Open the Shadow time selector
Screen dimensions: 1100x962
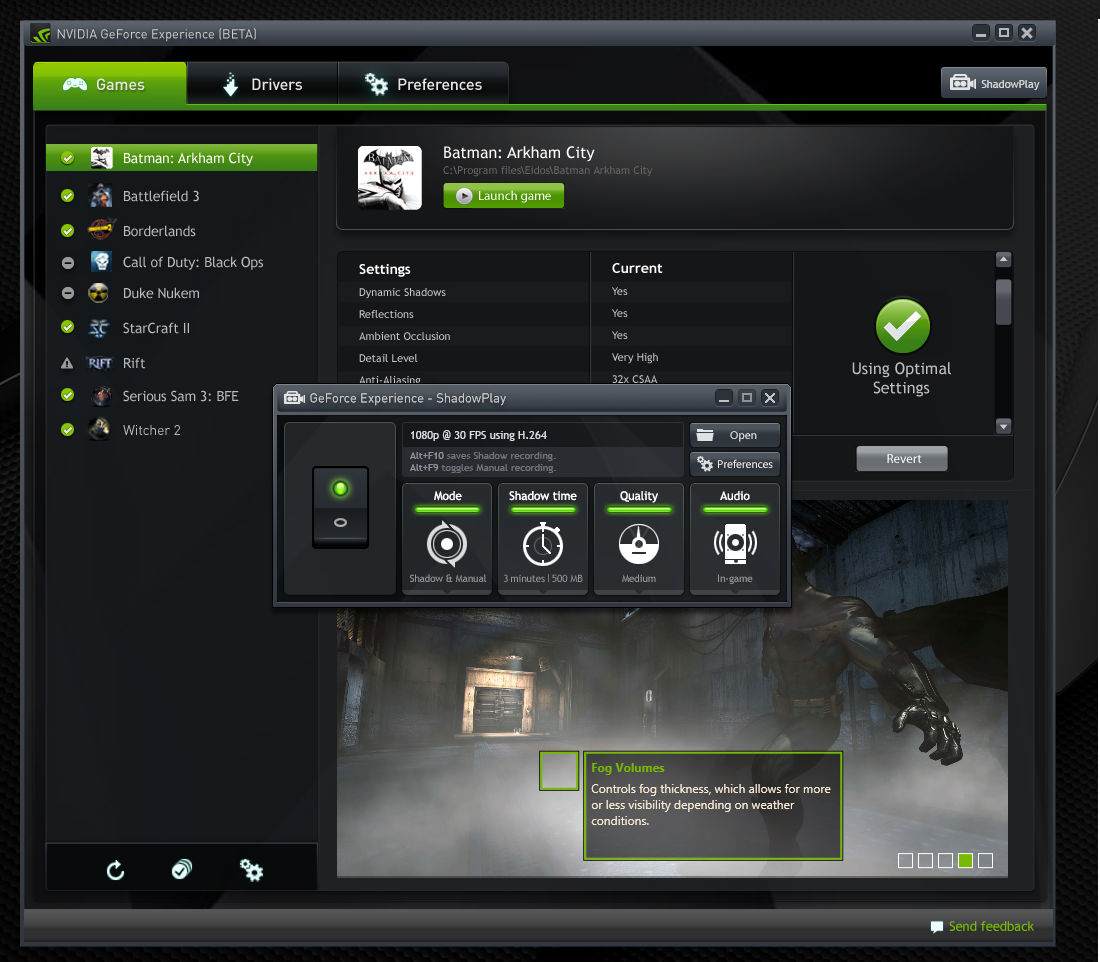click(x=543, y=539)
